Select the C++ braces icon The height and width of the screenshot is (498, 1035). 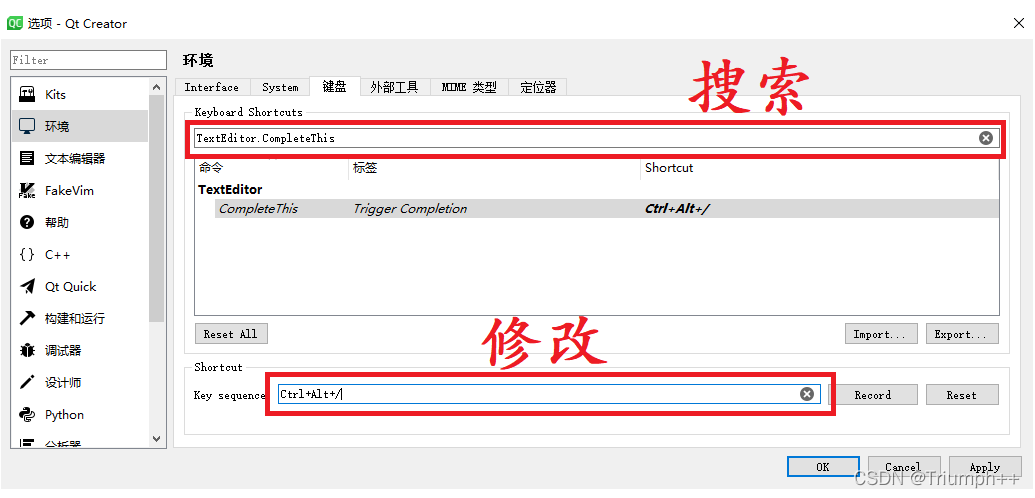pos(27,255)
